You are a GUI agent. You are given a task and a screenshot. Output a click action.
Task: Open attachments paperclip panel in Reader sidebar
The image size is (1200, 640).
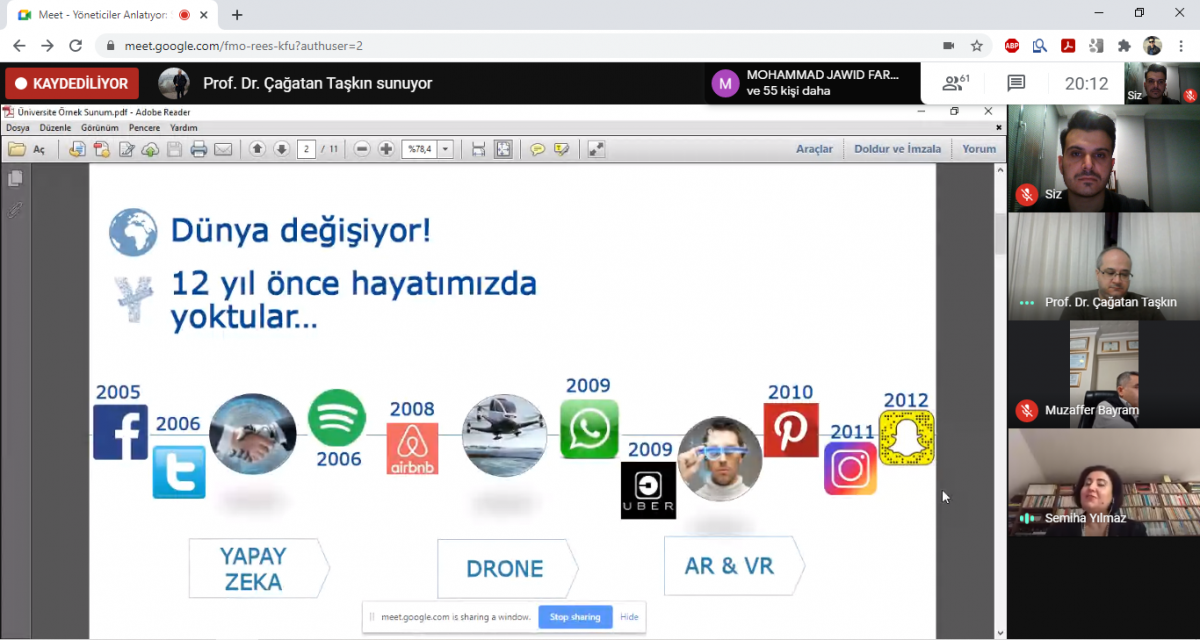15,210
